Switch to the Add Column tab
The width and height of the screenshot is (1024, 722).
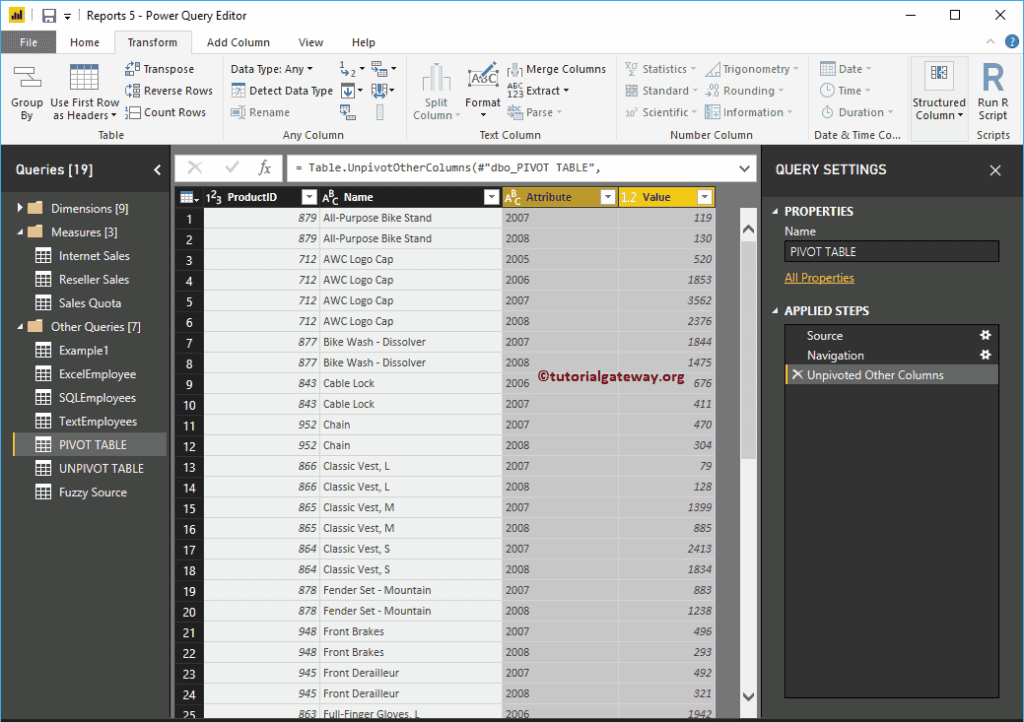pos(238,43)
